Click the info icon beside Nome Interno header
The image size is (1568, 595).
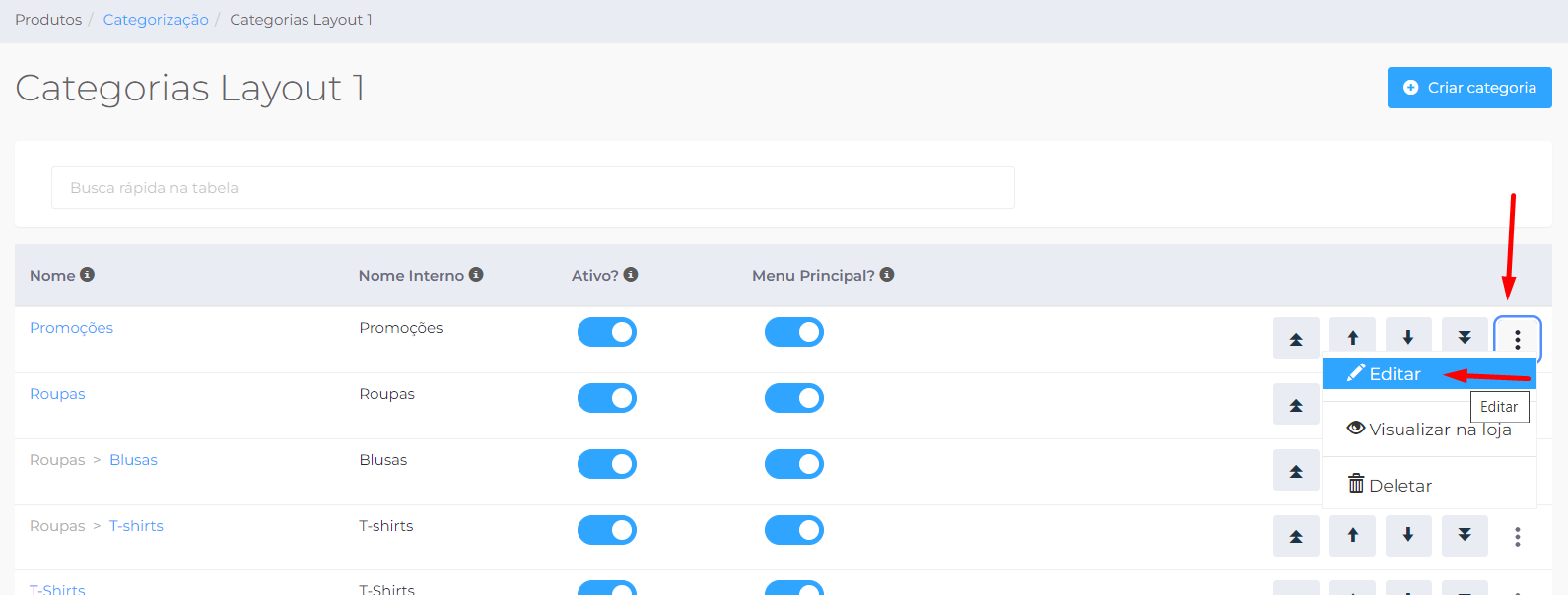pyautogui.click(x=476, y=274)
